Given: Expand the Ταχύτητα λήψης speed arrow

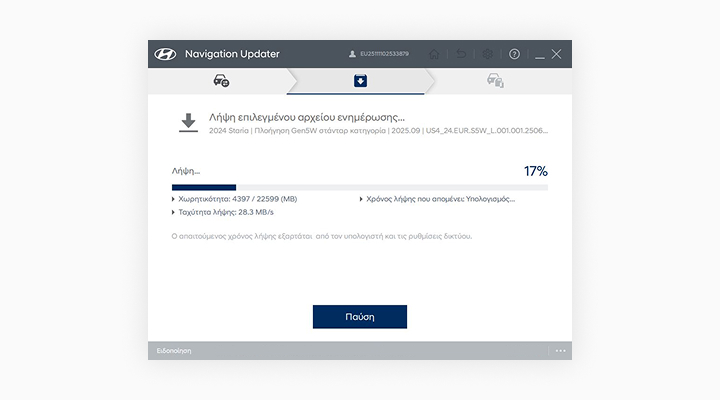Looking at the screenshot, I should 174,212.
